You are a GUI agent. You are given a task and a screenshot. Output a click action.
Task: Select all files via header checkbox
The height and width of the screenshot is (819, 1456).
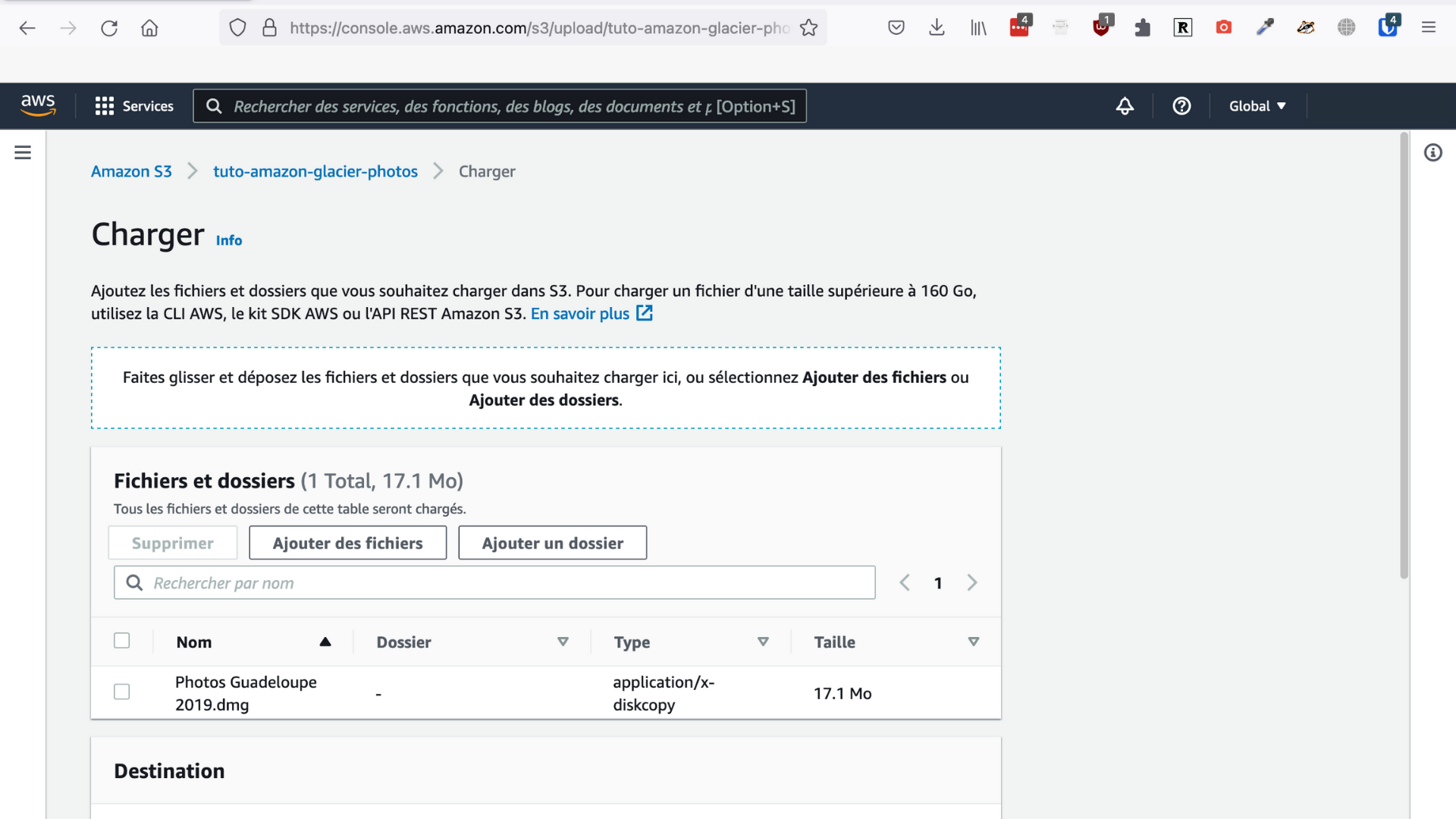tap(121, 640)
